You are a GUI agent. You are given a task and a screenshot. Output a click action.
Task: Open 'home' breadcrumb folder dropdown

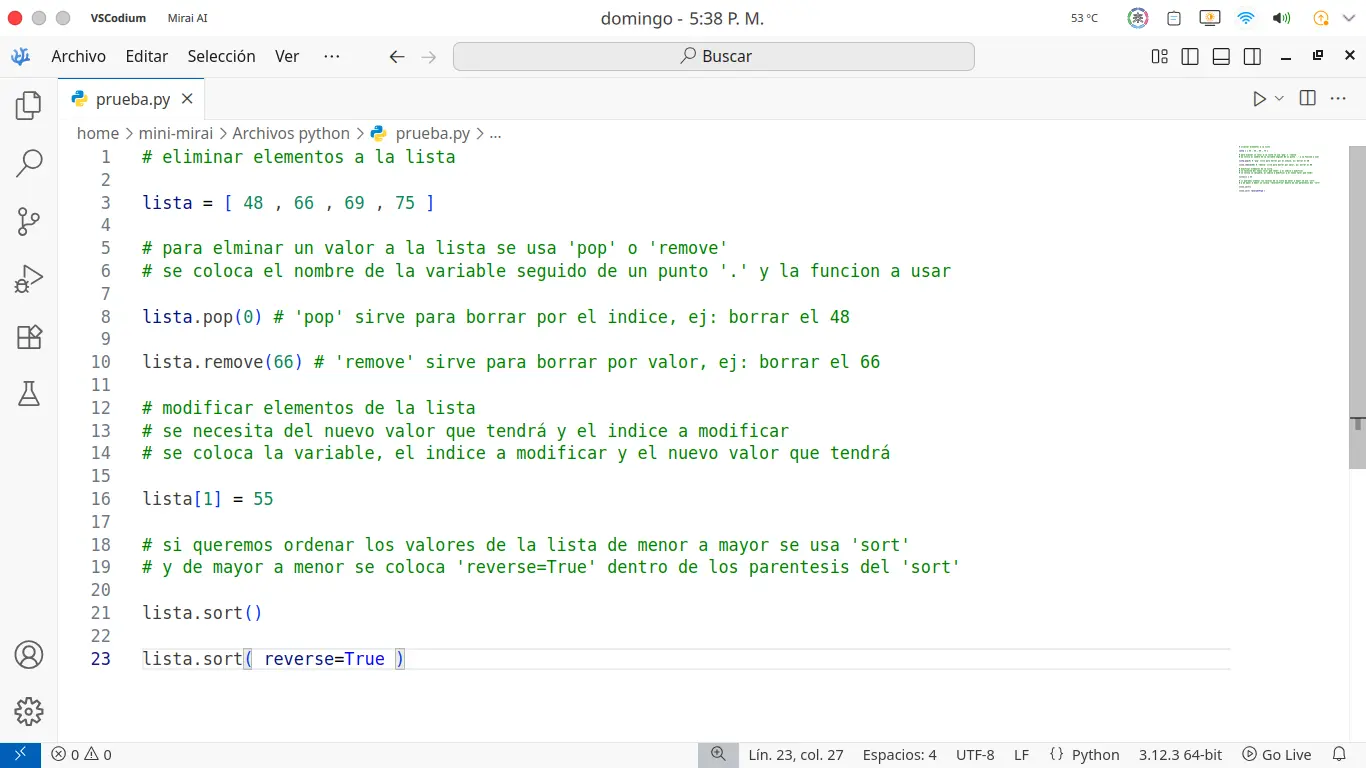pos(98,133)
